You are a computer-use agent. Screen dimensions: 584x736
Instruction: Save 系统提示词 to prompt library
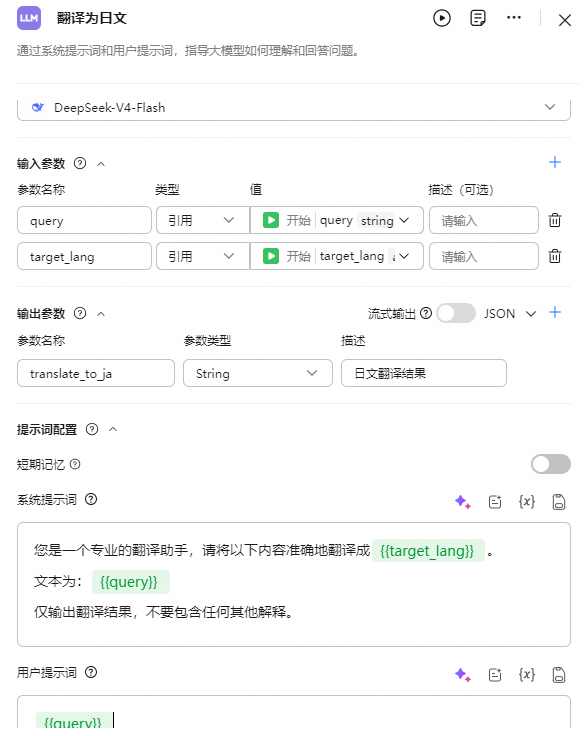click(559, 502)
